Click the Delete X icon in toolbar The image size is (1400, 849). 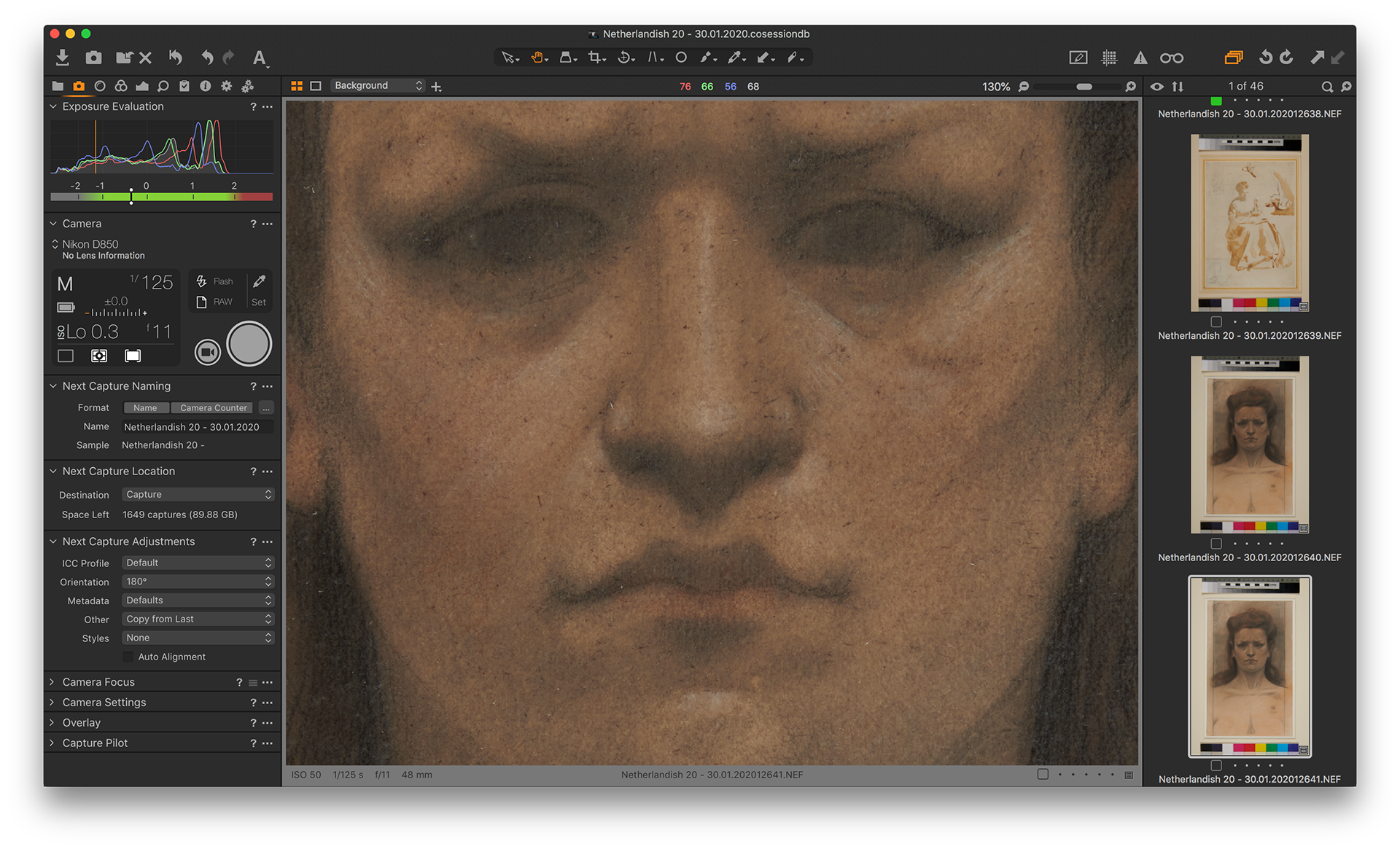145,58
